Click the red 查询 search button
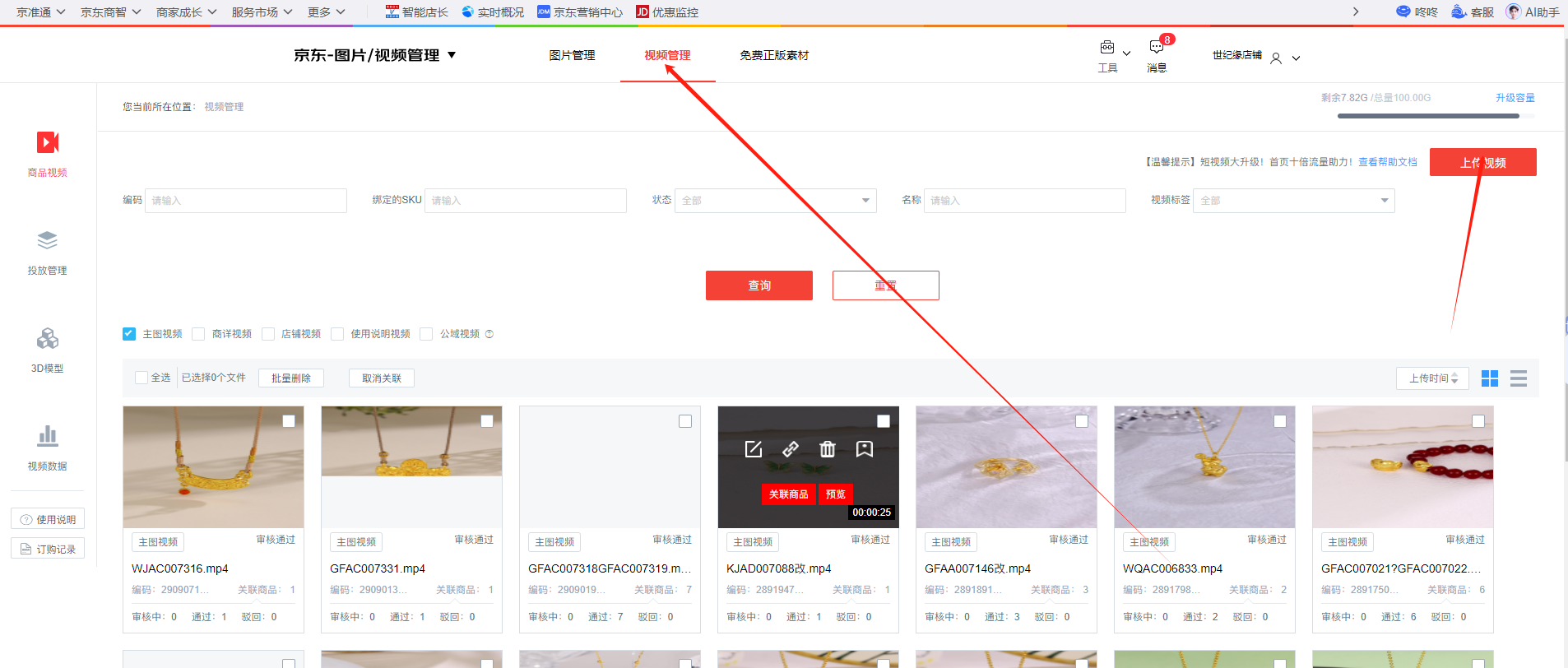 (758, 285)
